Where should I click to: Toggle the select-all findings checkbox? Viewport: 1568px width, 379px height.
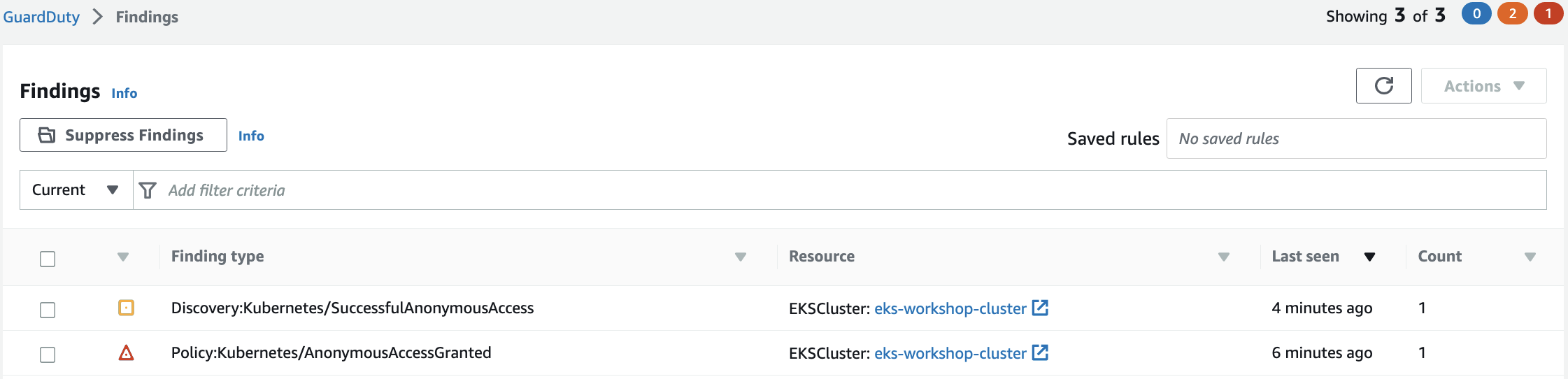pos(48,259)
